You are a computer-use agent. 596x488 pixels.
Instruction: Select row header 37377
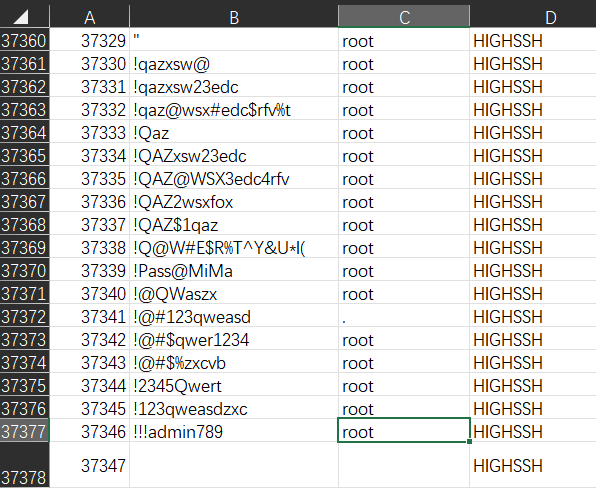(24, 432)
